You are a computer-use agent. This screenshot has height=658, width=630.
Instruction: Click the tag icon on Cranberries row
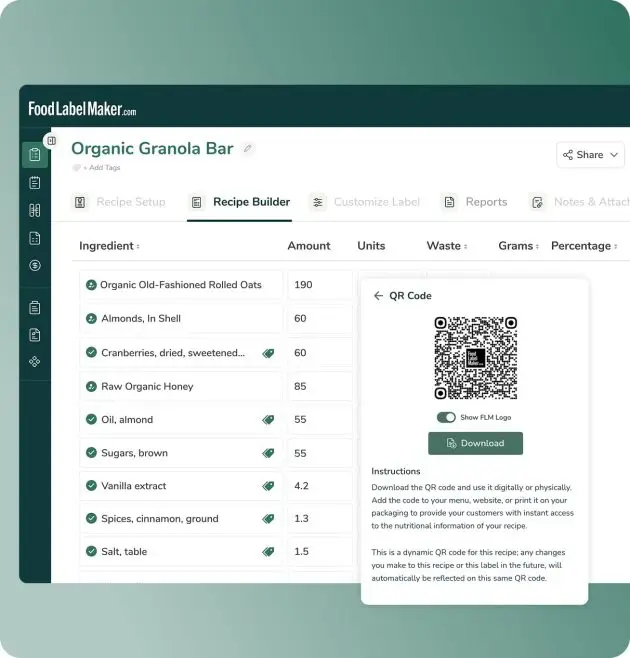tap(268, 353)
